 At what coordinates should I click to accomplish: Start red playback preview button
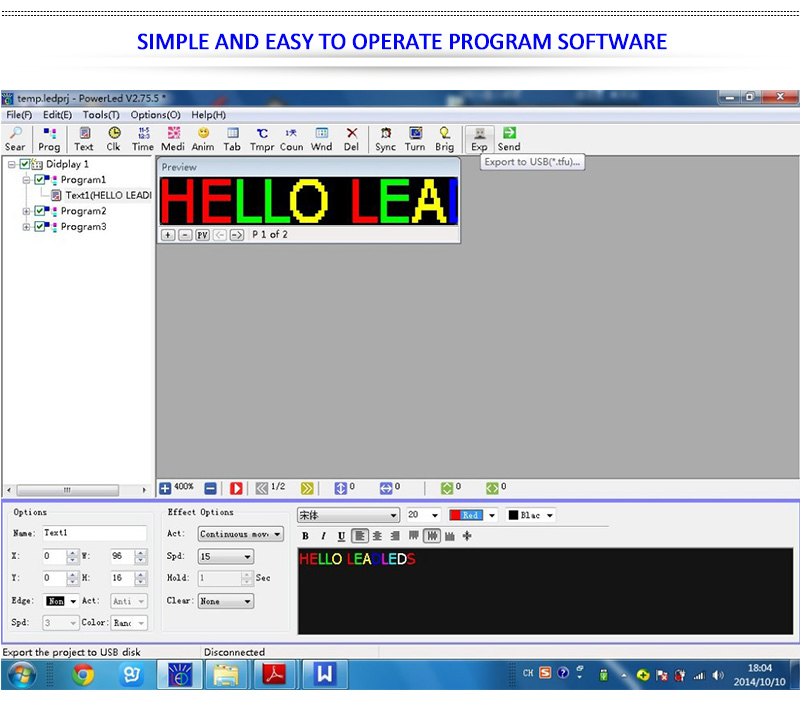236,488
